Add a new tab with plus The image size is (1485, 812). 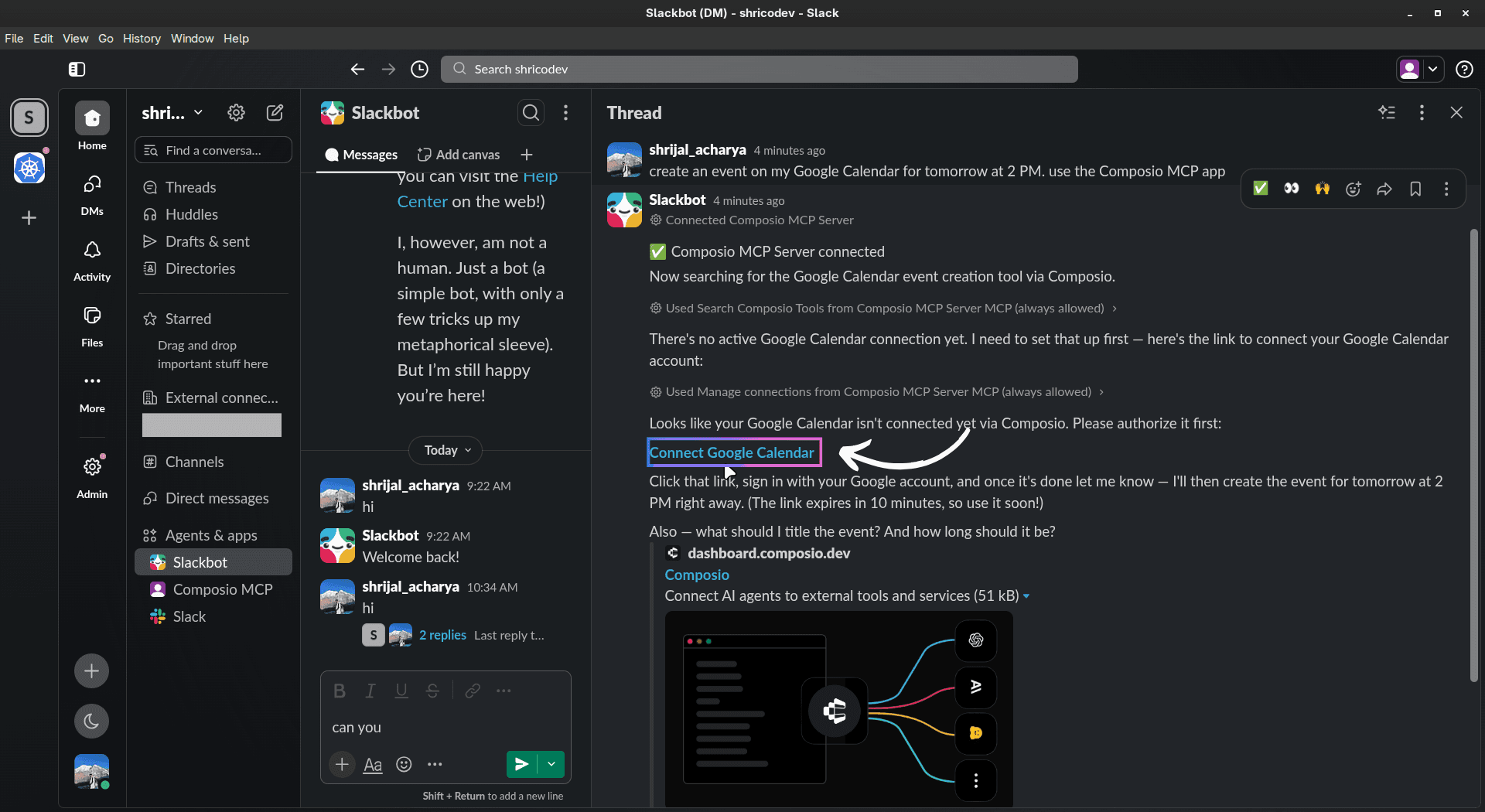(527, 155)
